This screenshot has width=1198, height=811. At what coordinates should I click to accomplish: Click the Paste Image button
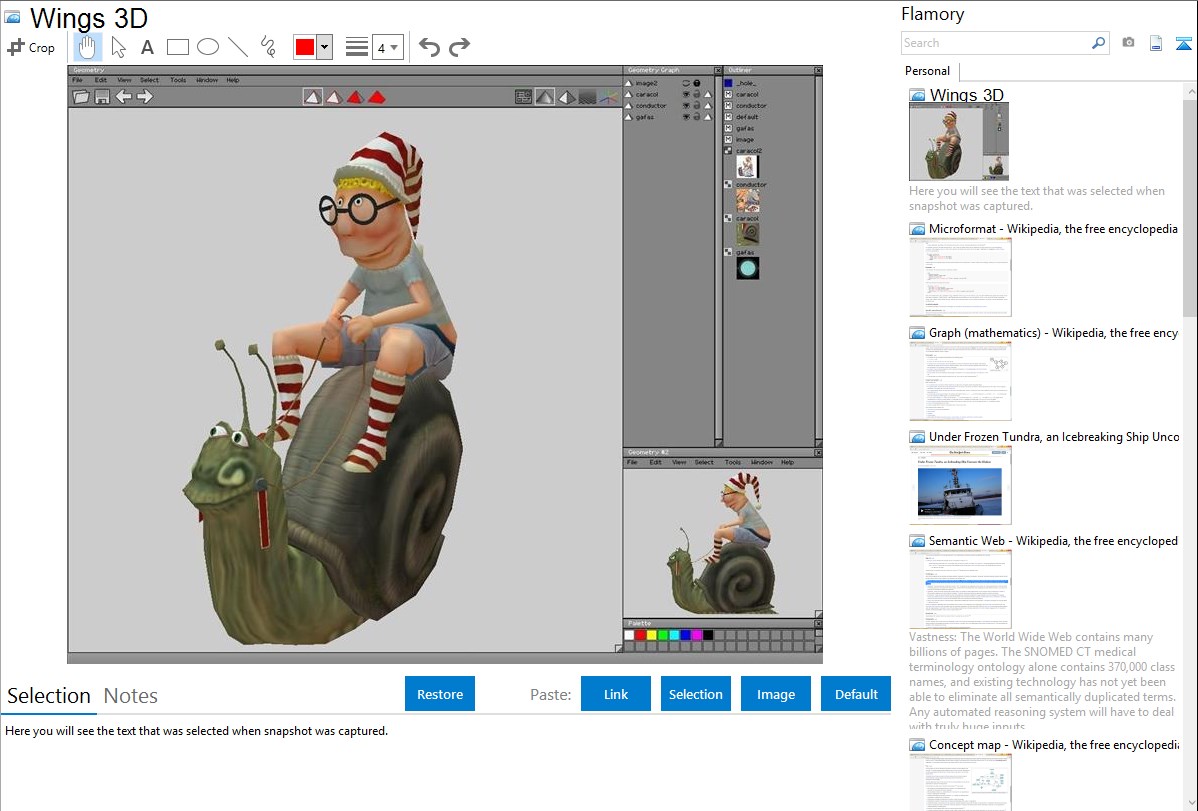coord(775,694)
